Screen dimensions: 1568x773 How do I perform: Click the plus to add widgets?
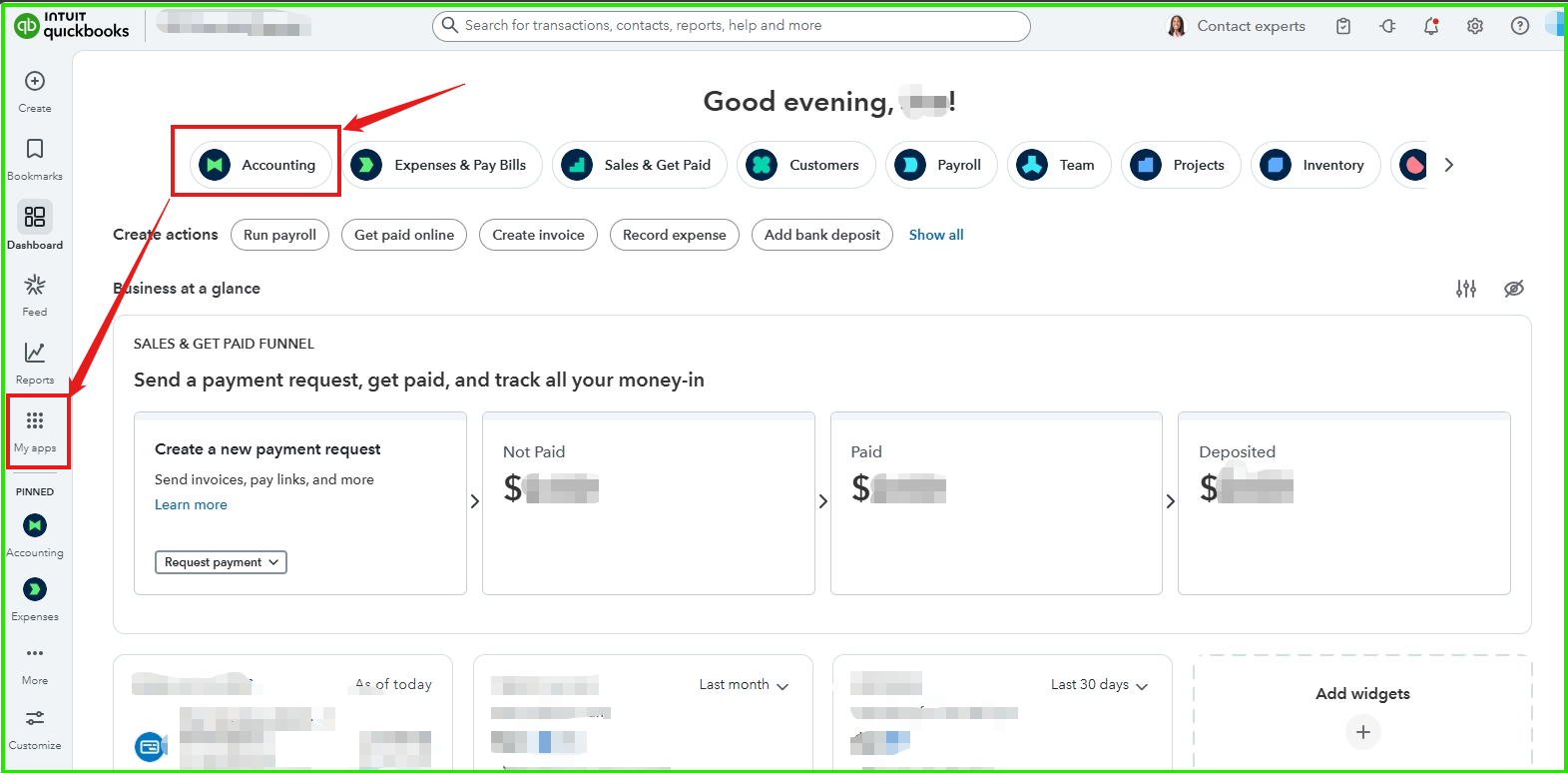pyautogui.click(x=1363, y=732)
